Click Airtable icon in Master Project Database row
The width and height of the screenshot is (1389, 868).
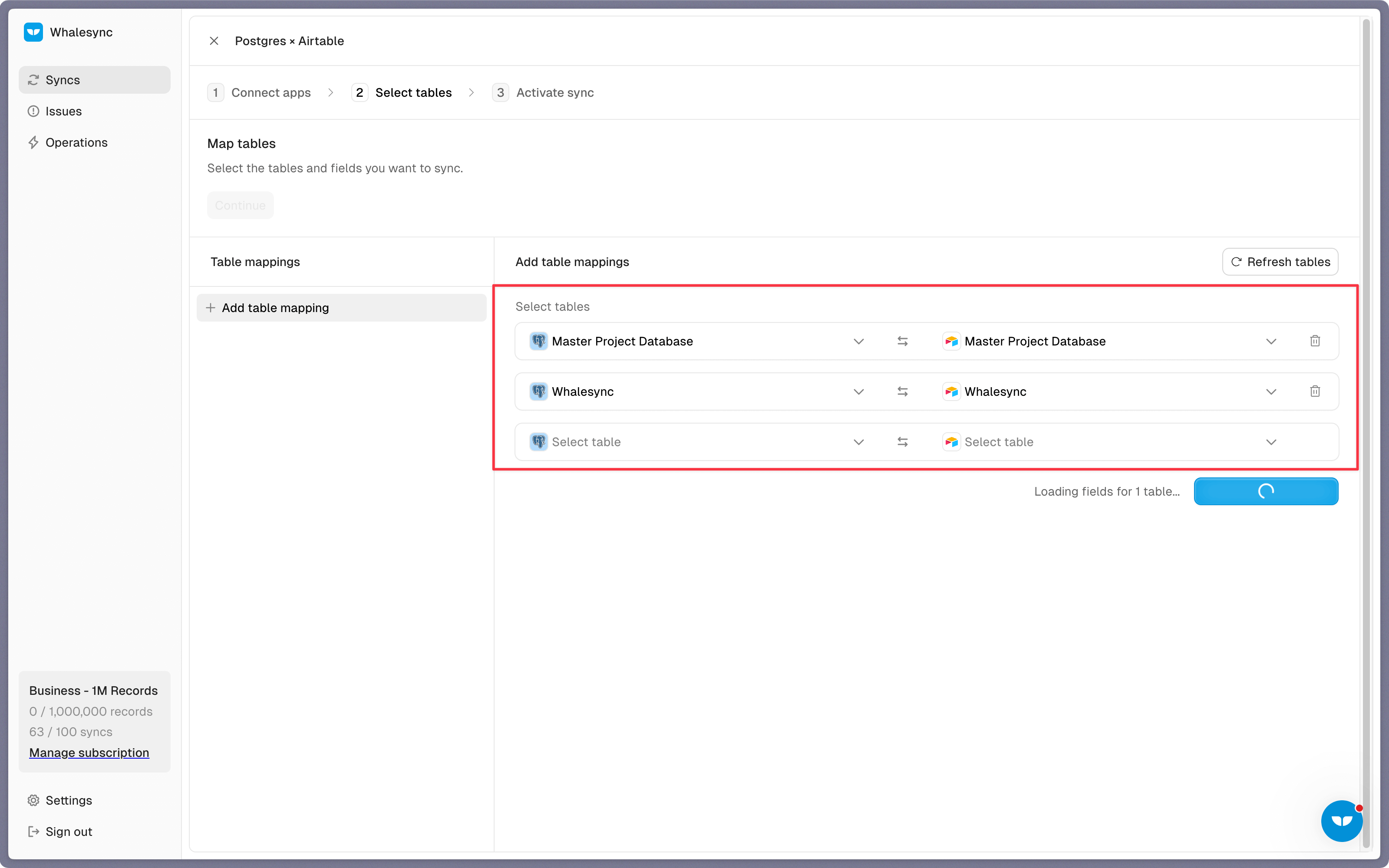click(951, 341)
